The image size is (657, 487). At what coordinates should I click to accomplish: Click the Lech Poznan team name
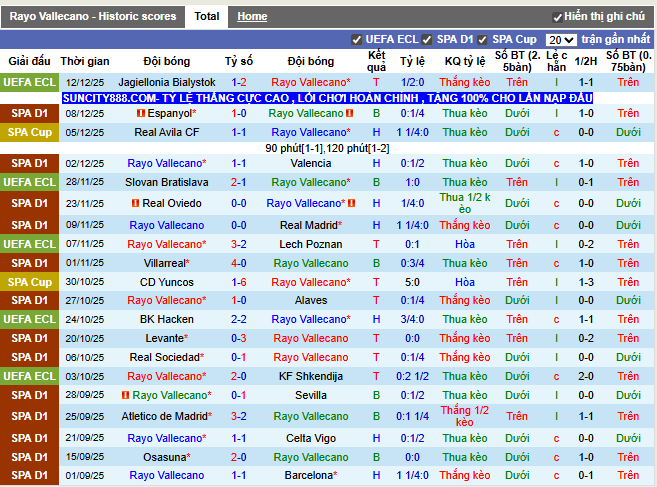point(311,244)
